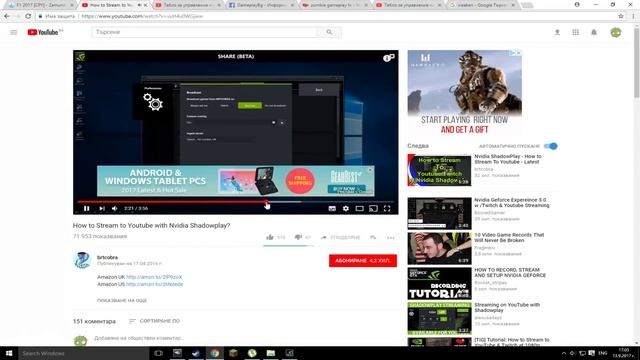This screenshot has width=640, height=360.
Task: Click the START PLAYING RIGHT NOW ad
Action: (464, 93)
